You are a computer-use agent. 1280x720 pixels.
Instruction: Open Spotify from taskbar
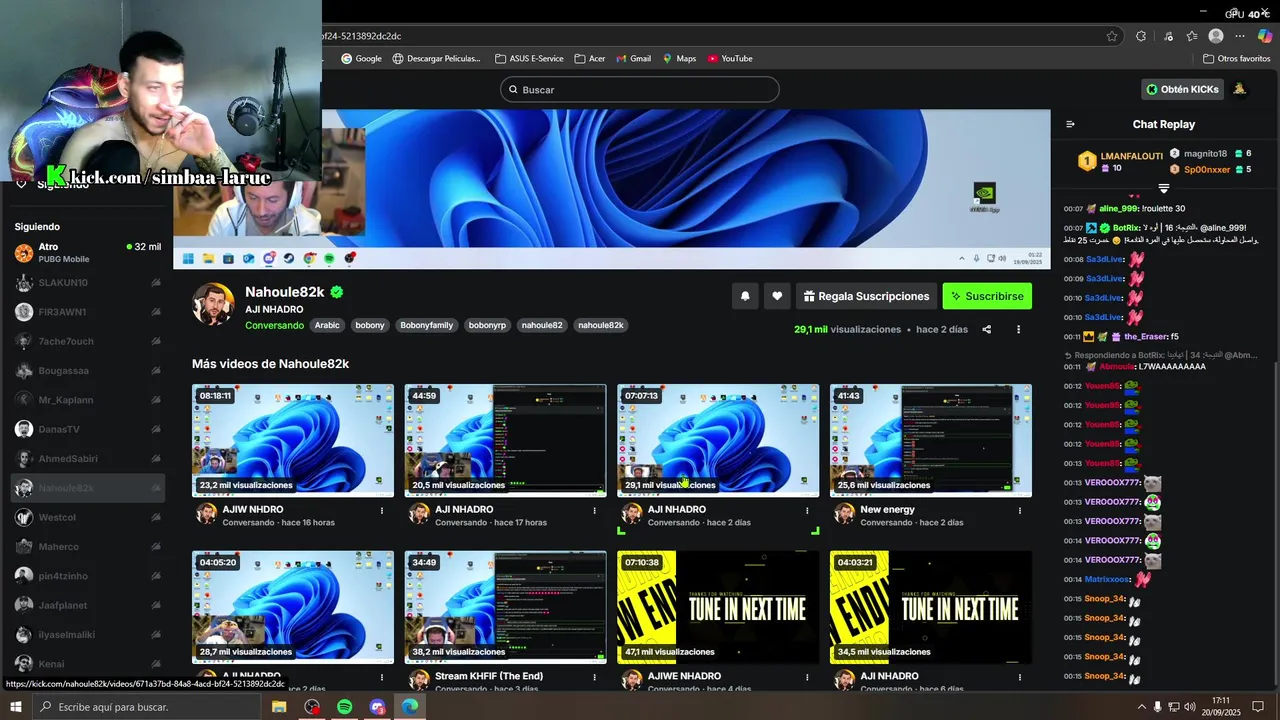pos(345,707)
